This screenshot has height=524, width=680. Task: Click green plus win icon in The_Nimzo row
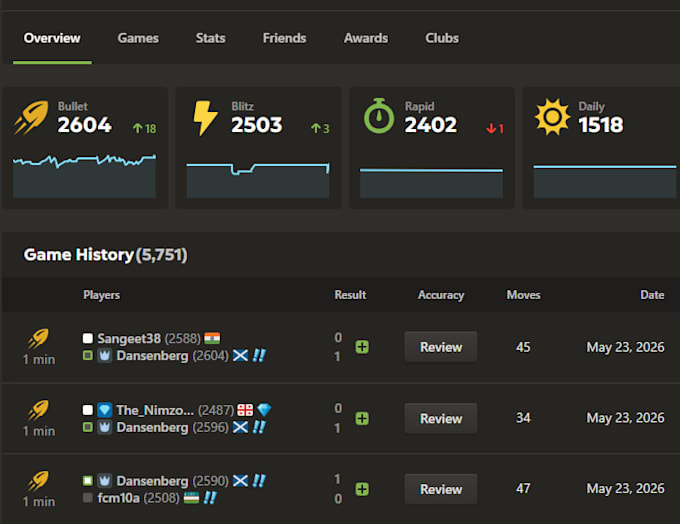[x=362, y=419]
